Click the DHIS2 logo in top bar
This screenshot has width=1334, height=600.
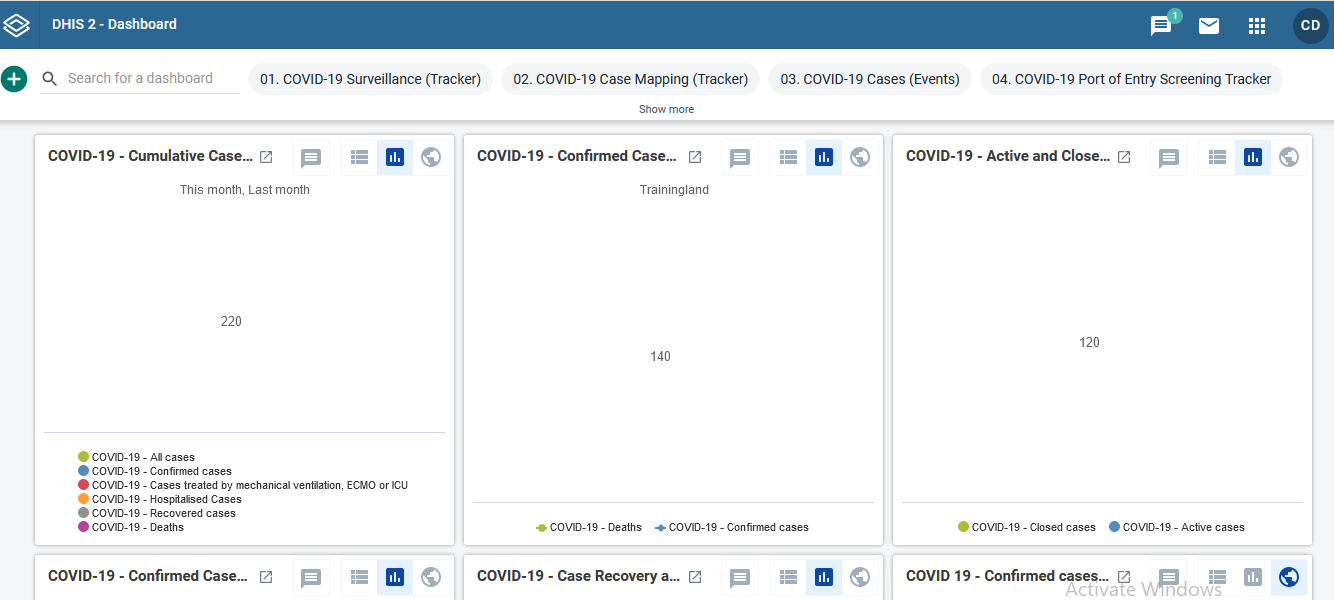[x=16, y=25]
